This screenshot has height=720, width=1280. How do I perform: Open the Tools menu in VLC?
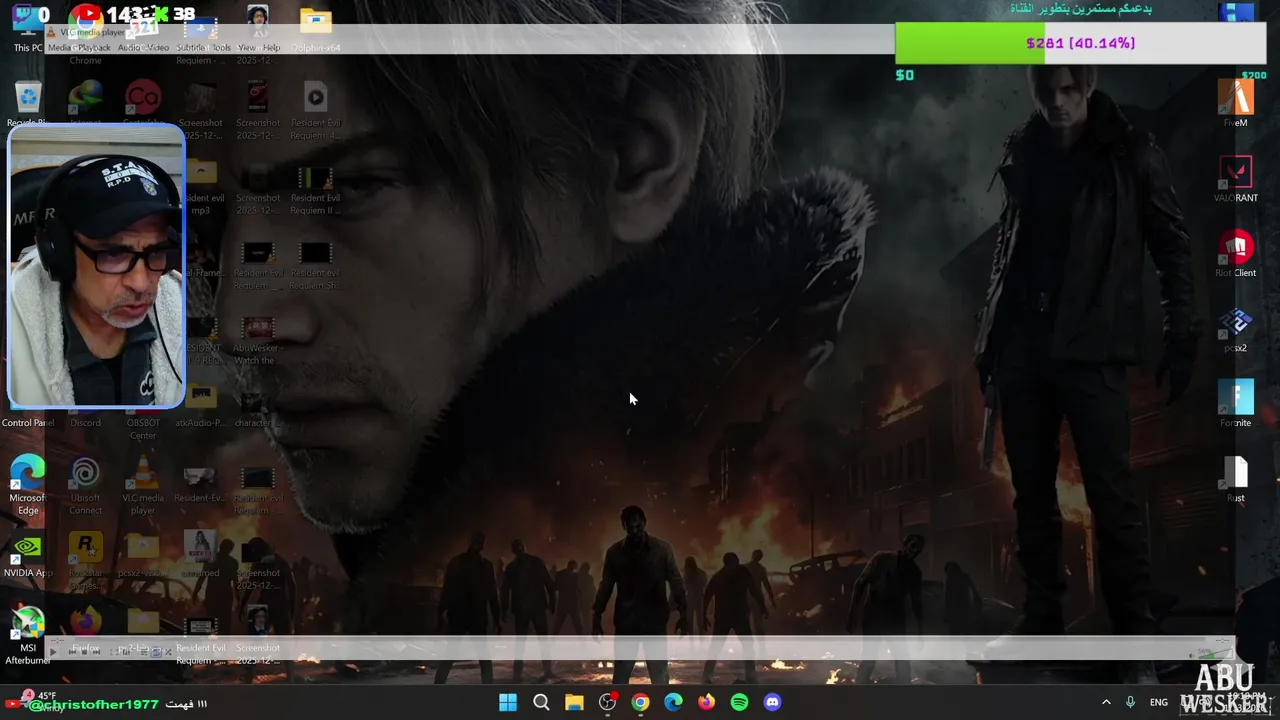tap(220, 48)
